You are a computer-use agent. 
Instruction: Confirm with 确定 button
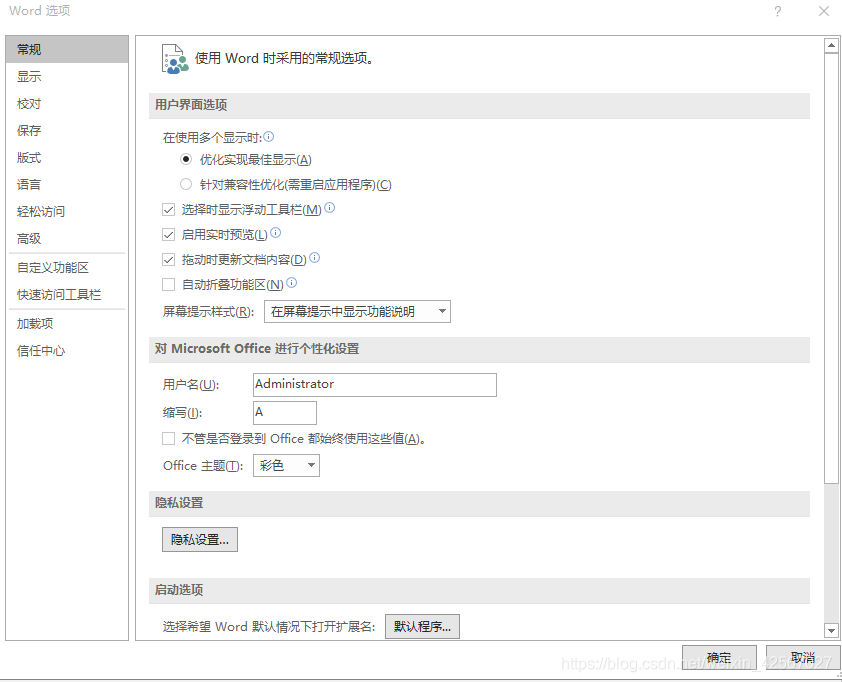click(719, 657)
